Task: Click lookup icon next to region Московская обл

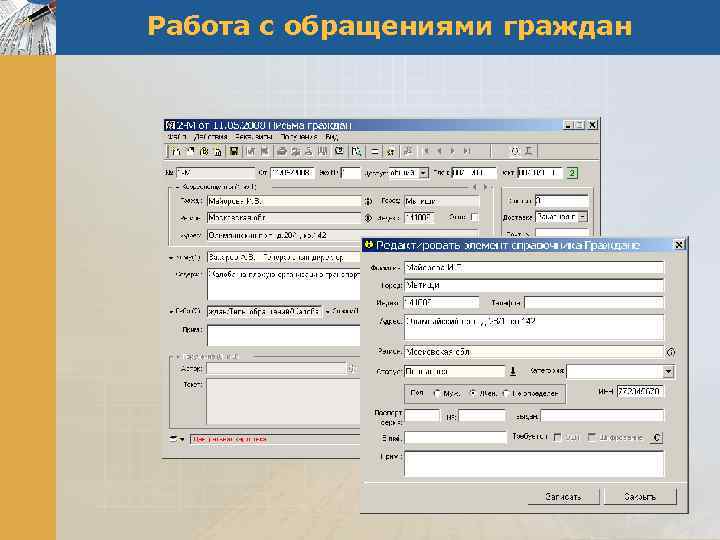Action: (x=368, y=218)
